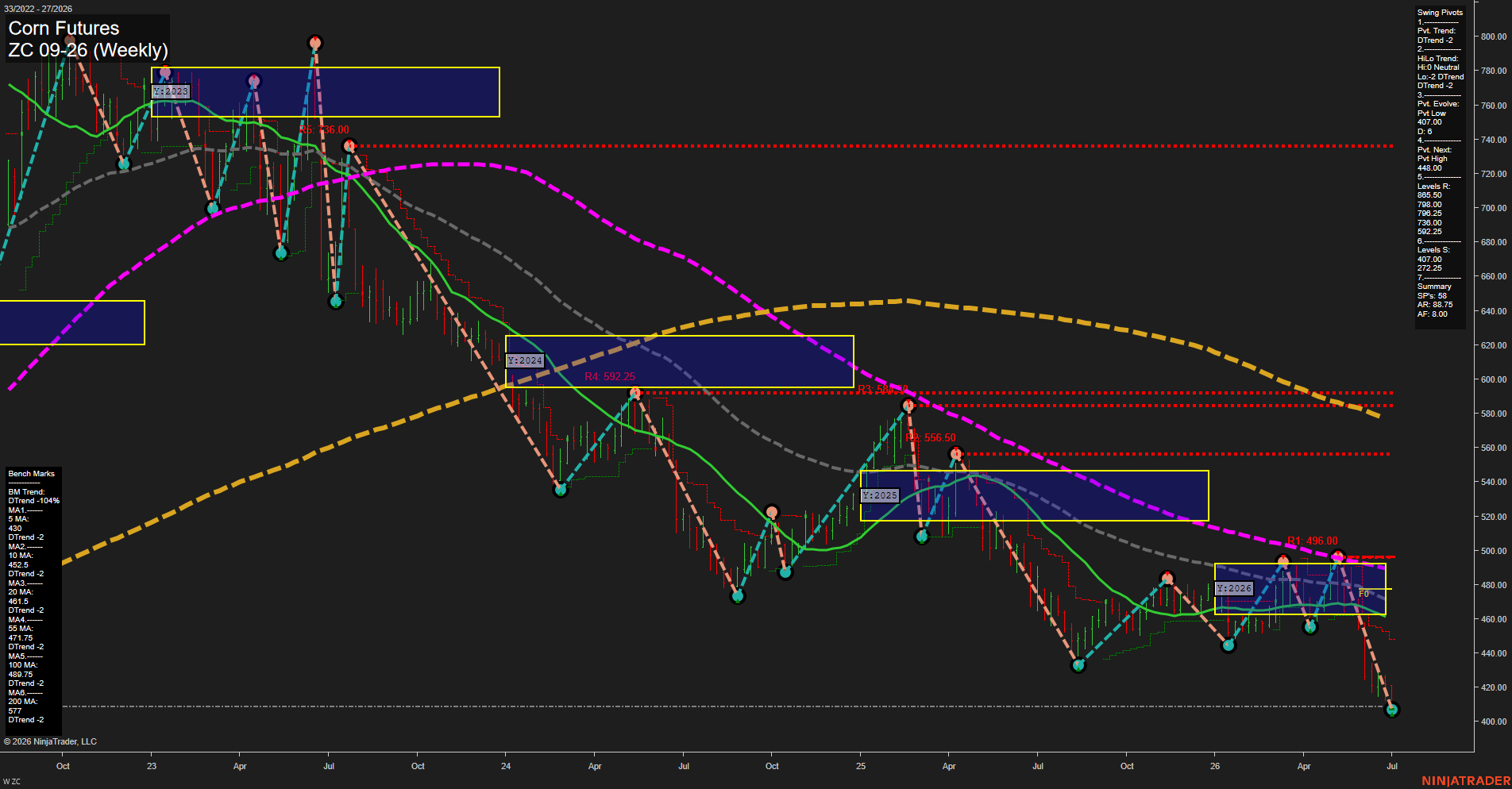Click the Swing Pivots panel heading

click(1440, 13)
